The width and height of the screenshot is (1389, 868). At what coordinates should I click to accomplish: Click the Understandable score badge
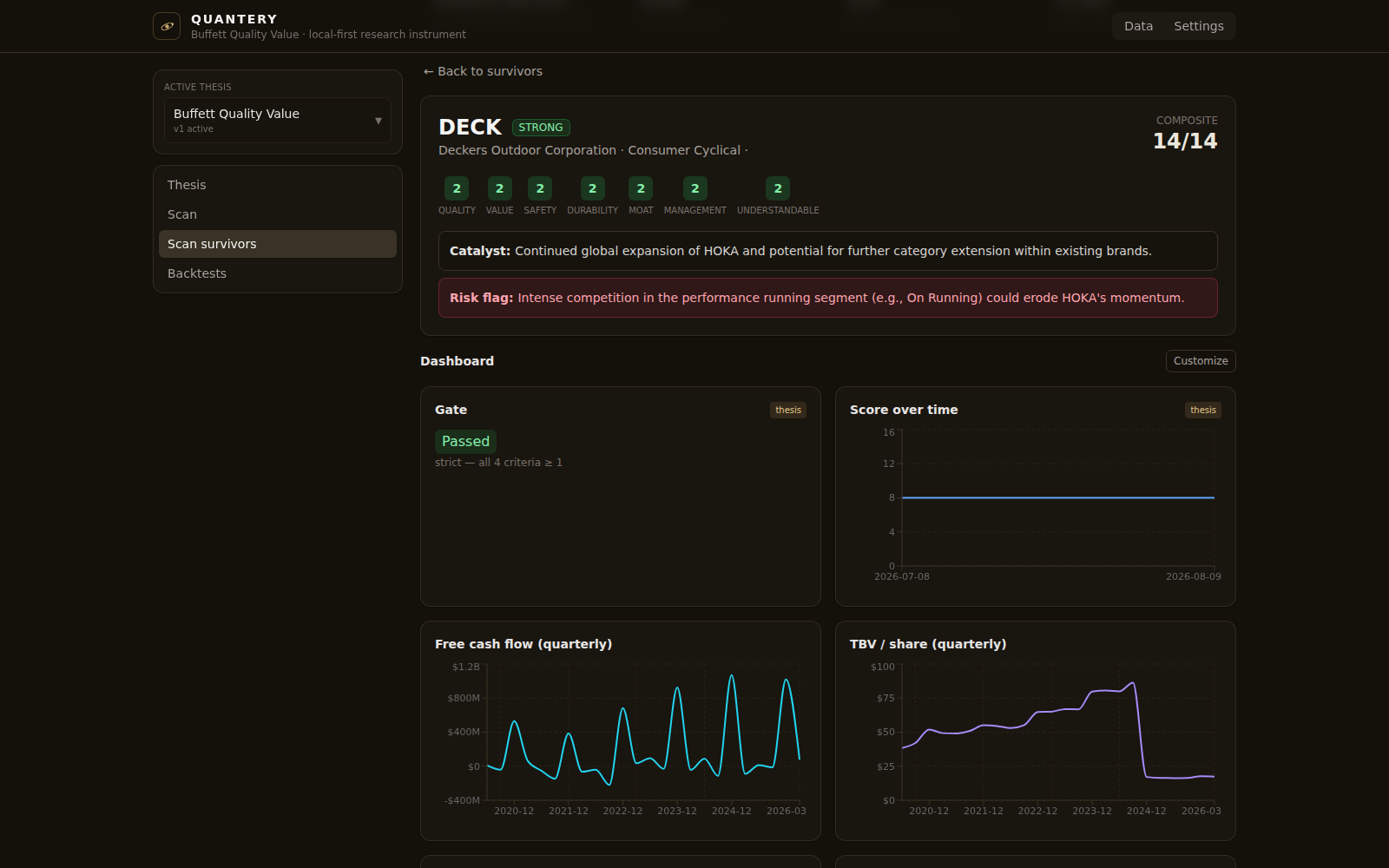click(x=778, y=188)
